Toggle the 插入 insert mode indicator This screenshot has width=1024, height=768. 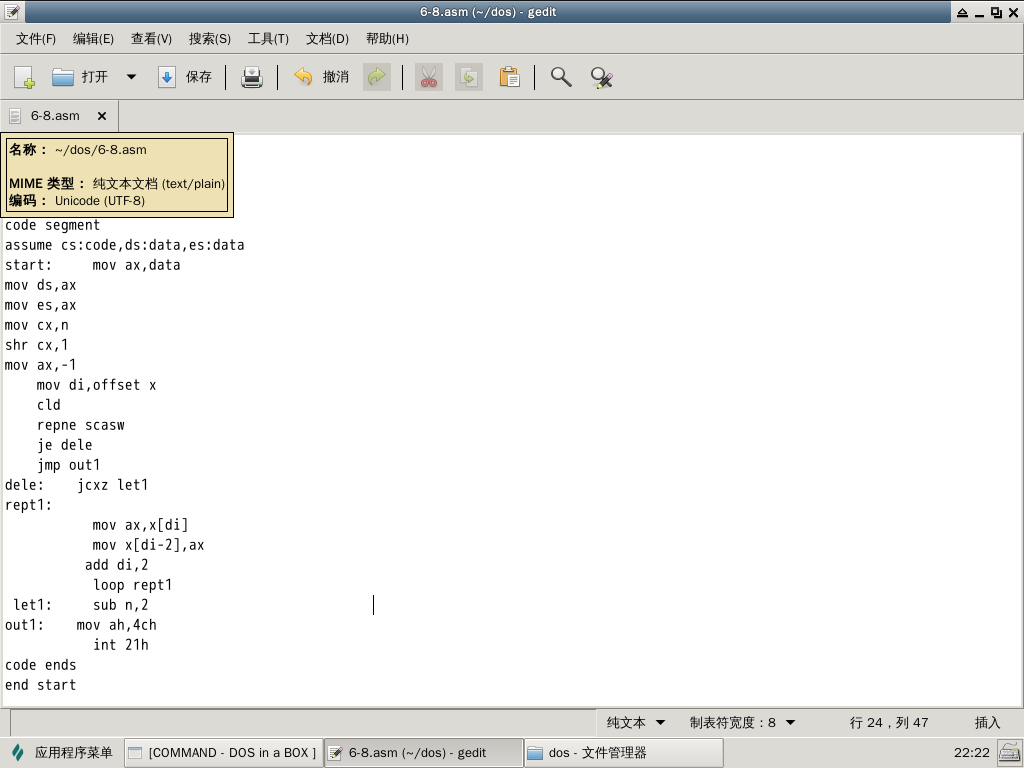987,722
